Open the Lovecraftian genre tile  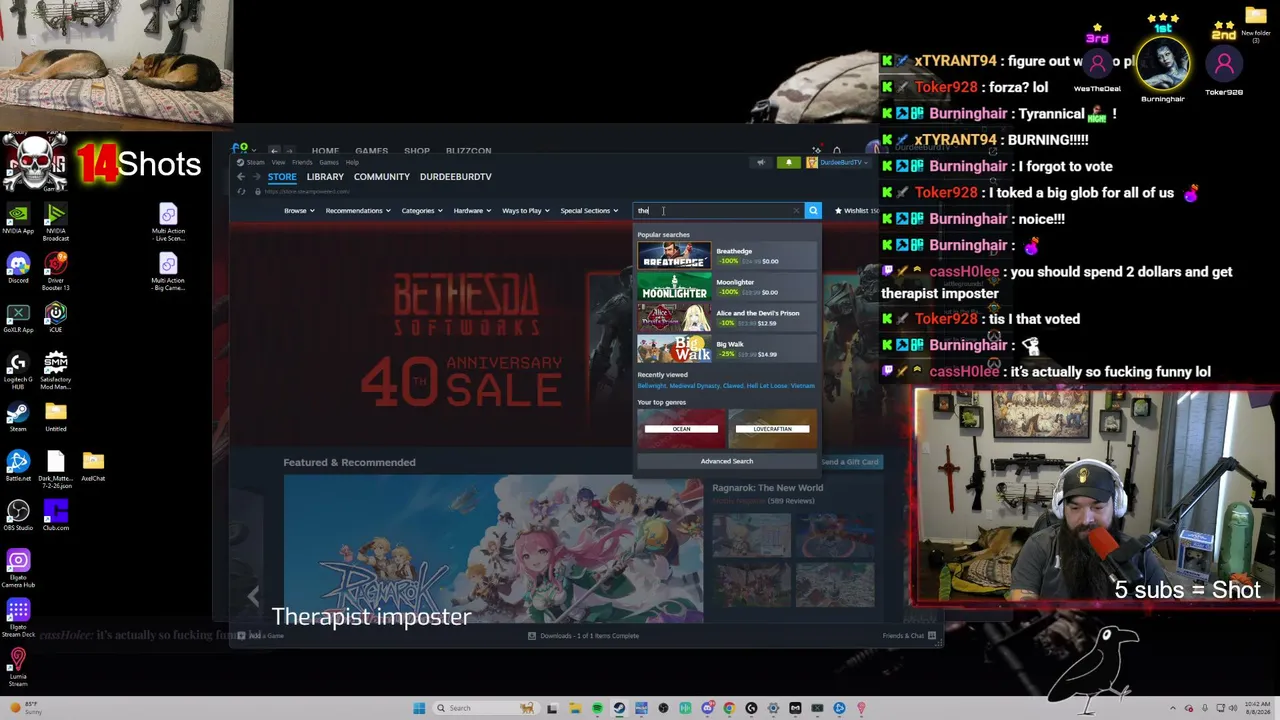click(772, 428)
